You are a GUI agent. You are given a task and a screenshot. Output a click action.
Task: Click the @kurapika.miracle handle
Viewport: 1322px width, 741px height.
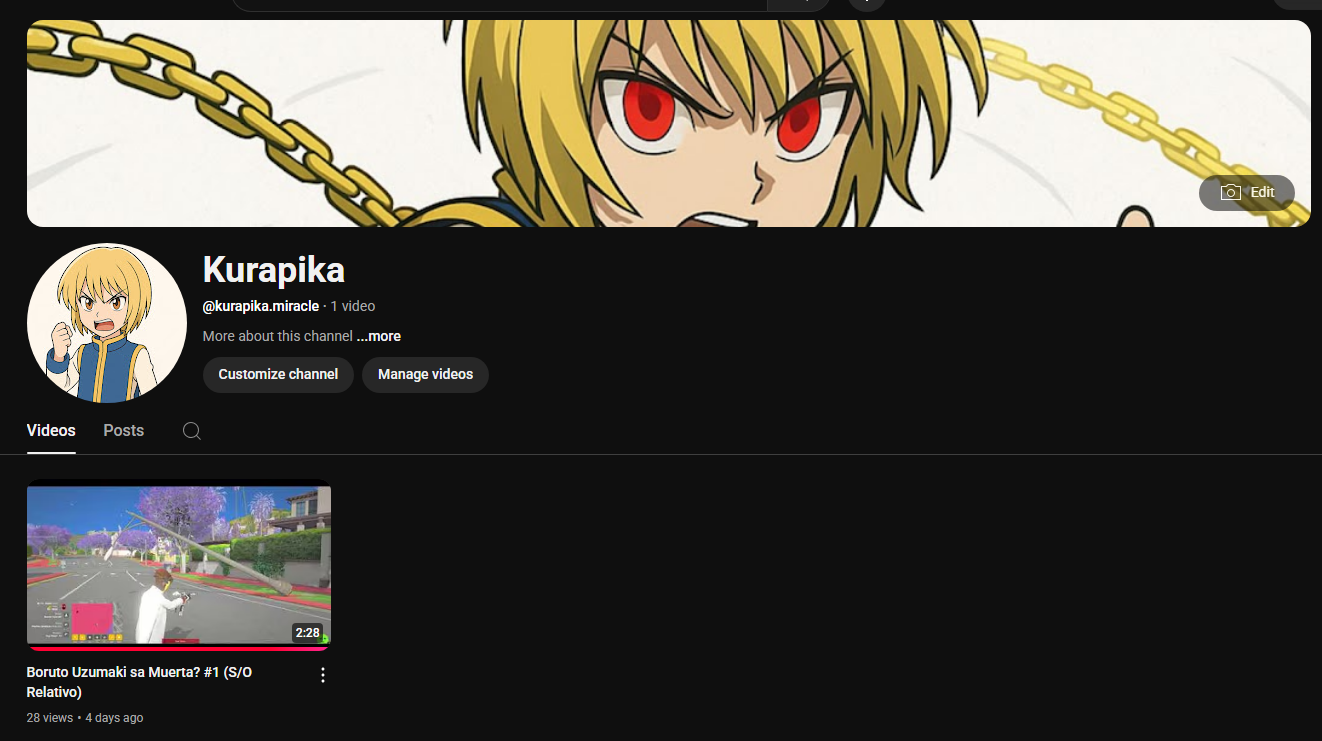(x=261, y=306)
